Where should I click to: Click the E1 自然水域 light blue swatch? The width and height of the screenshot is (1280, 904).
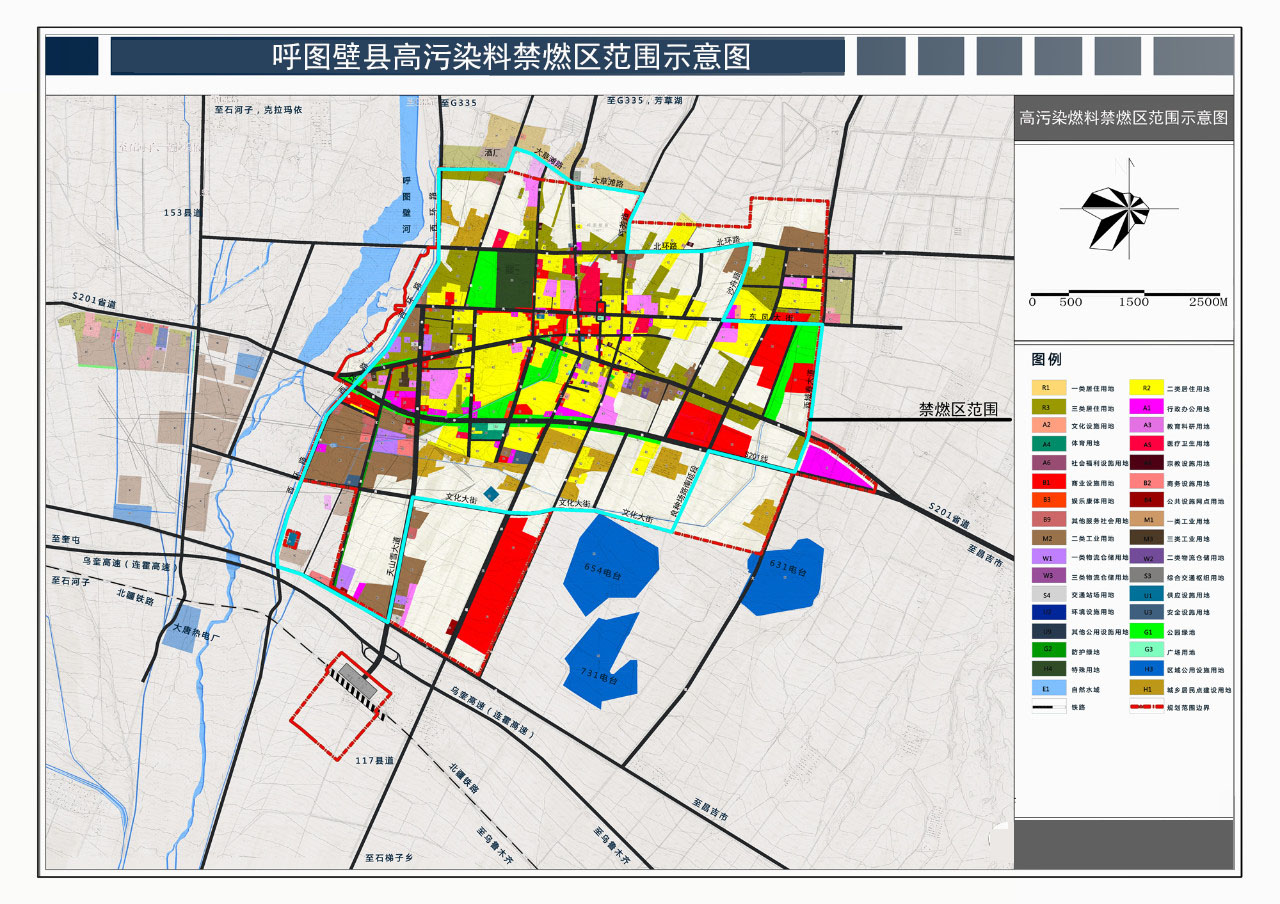[1046, 689]
